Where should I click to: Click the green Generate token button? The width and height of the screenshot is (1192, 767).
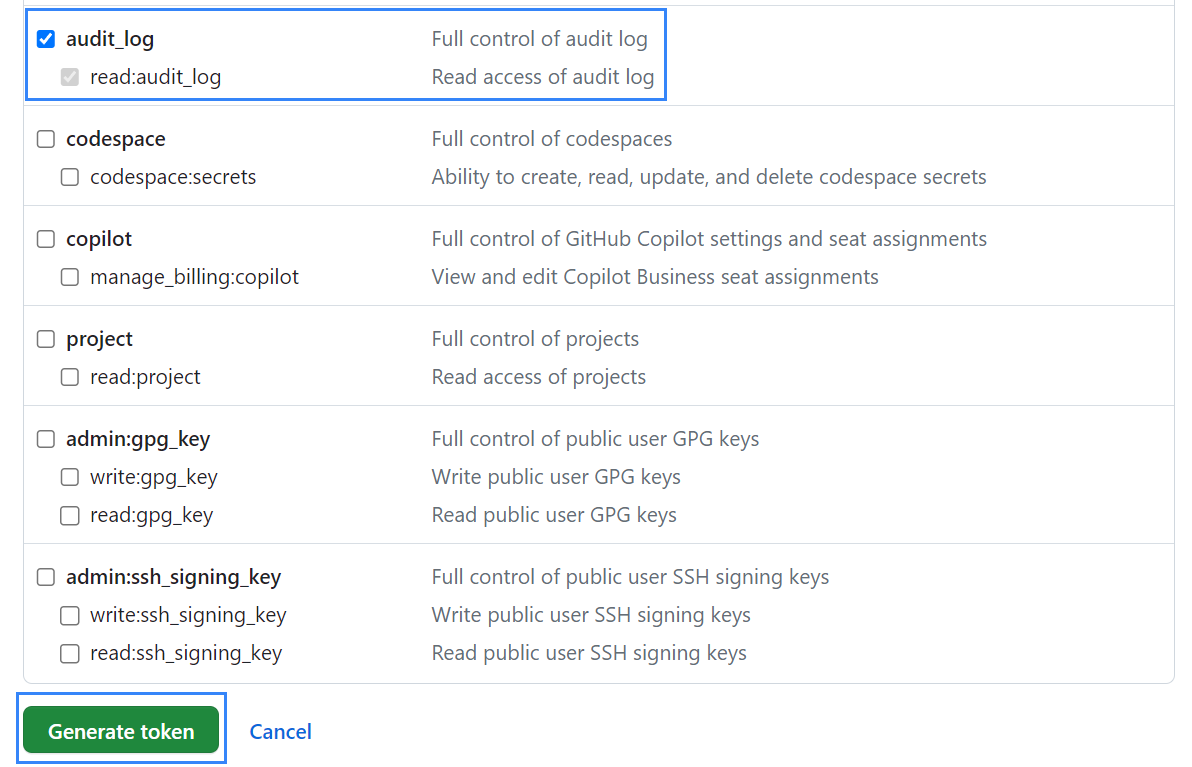pos(121,731)
